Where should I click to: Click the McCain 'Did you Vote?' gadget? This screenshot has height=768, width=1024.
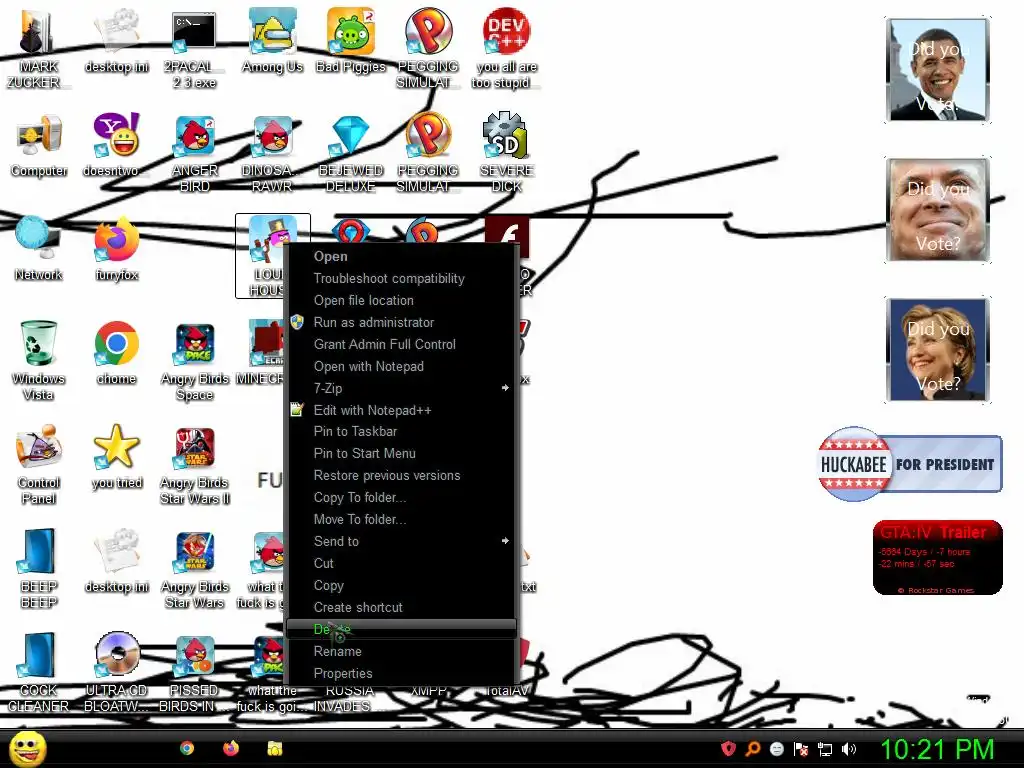tap(938, 210)
